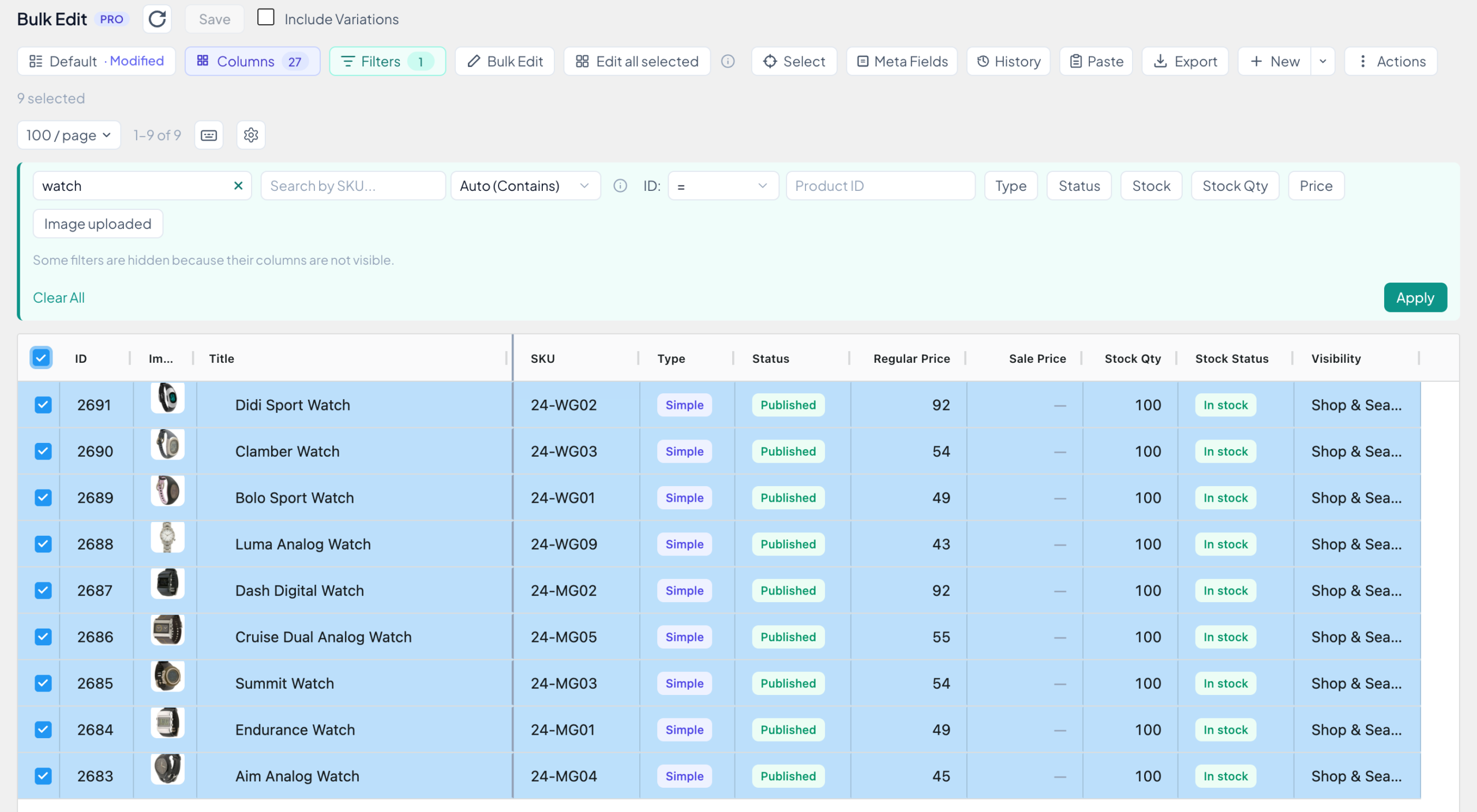The height and width of the screenshot is (812, 1477).
Task: Click the Product ID input field
Action: 880,186
